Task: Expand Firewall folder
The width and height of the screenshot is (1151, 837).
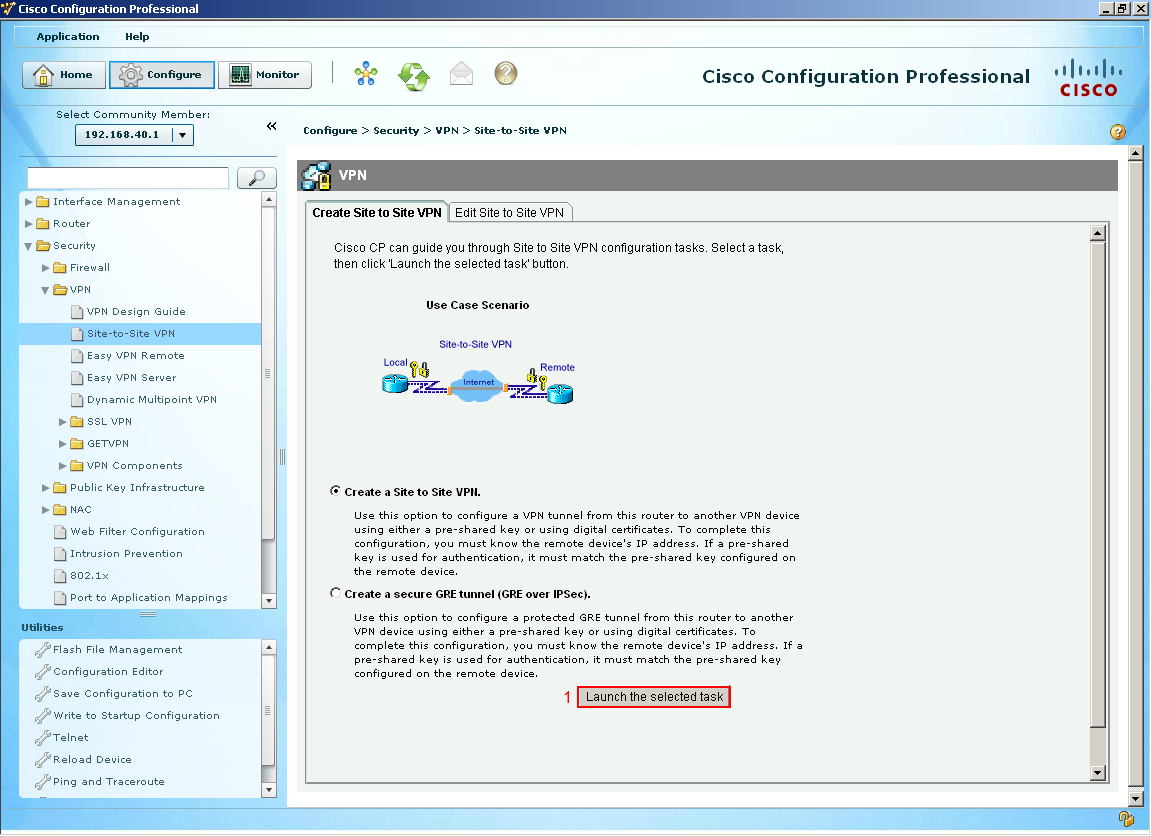Action: coord(46,268)
